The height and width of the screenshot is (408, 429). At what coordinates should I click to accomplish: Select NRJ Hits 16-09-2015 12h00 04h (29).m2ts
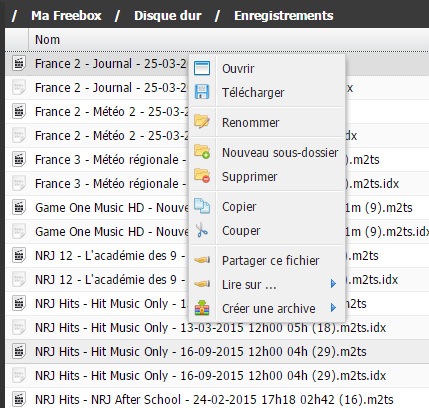point(201,351)
